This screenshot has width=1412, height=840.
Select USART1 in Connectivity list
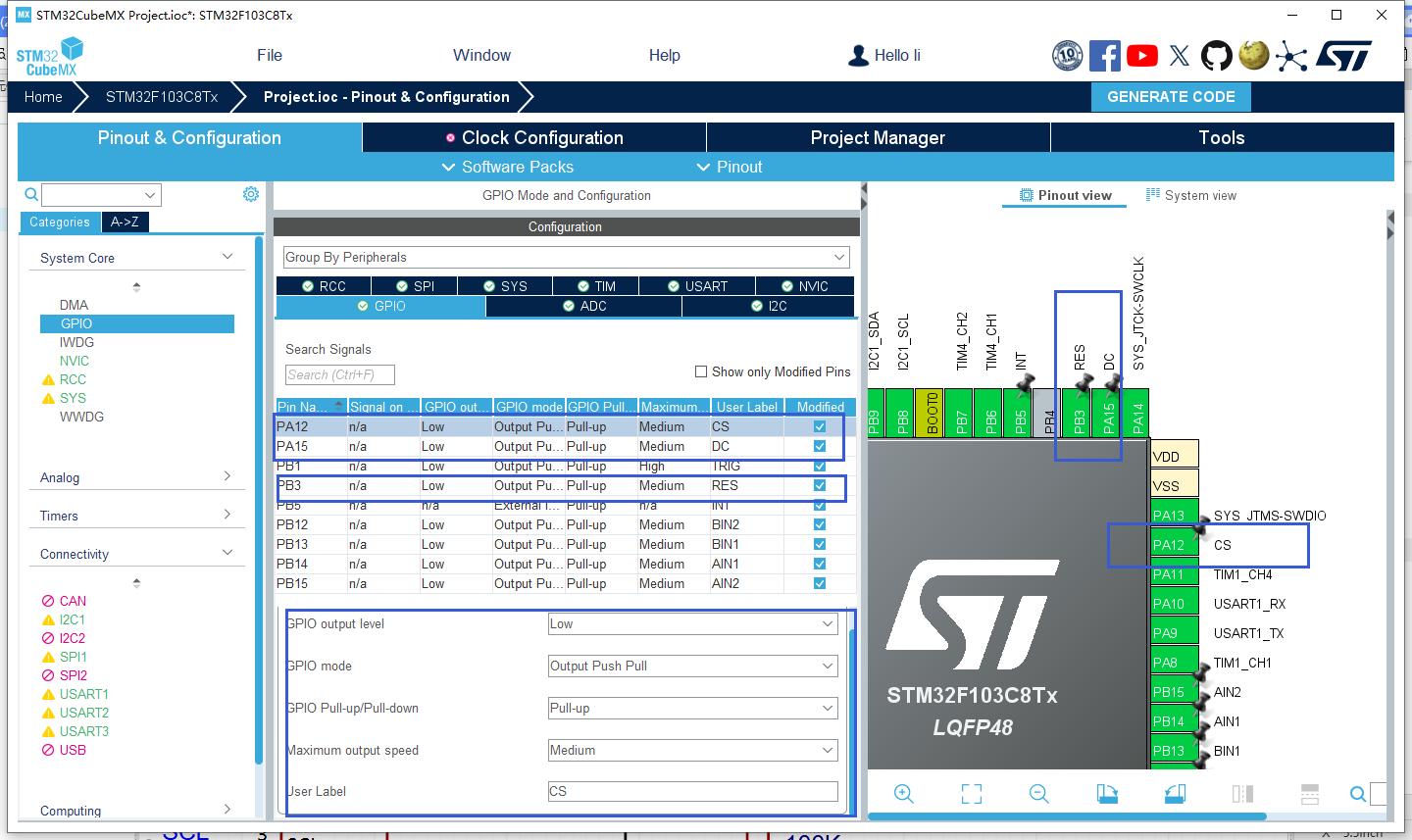[83, 694]
